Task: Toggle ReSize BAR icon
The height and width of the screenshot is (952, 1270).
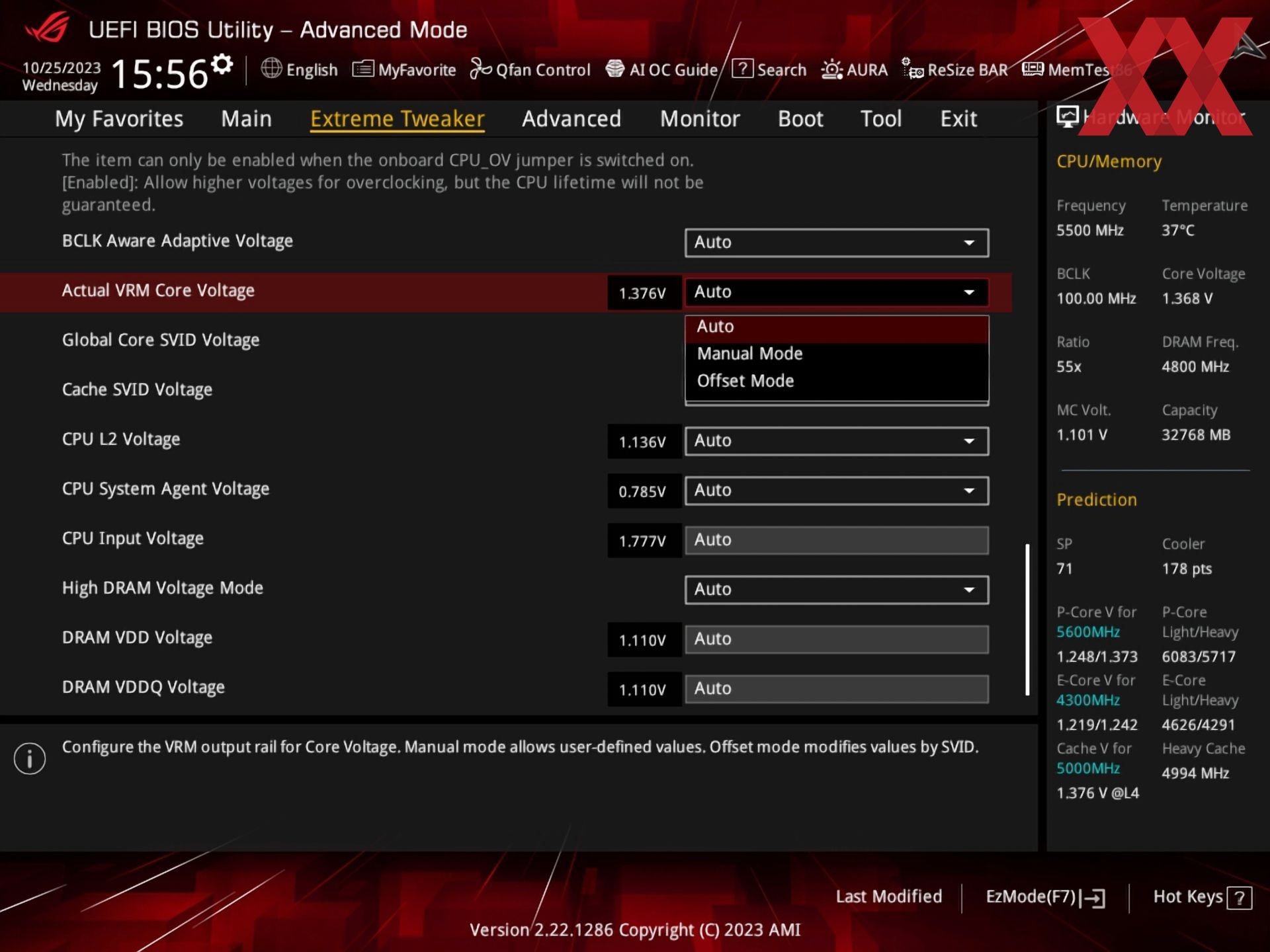Action: 913,69
